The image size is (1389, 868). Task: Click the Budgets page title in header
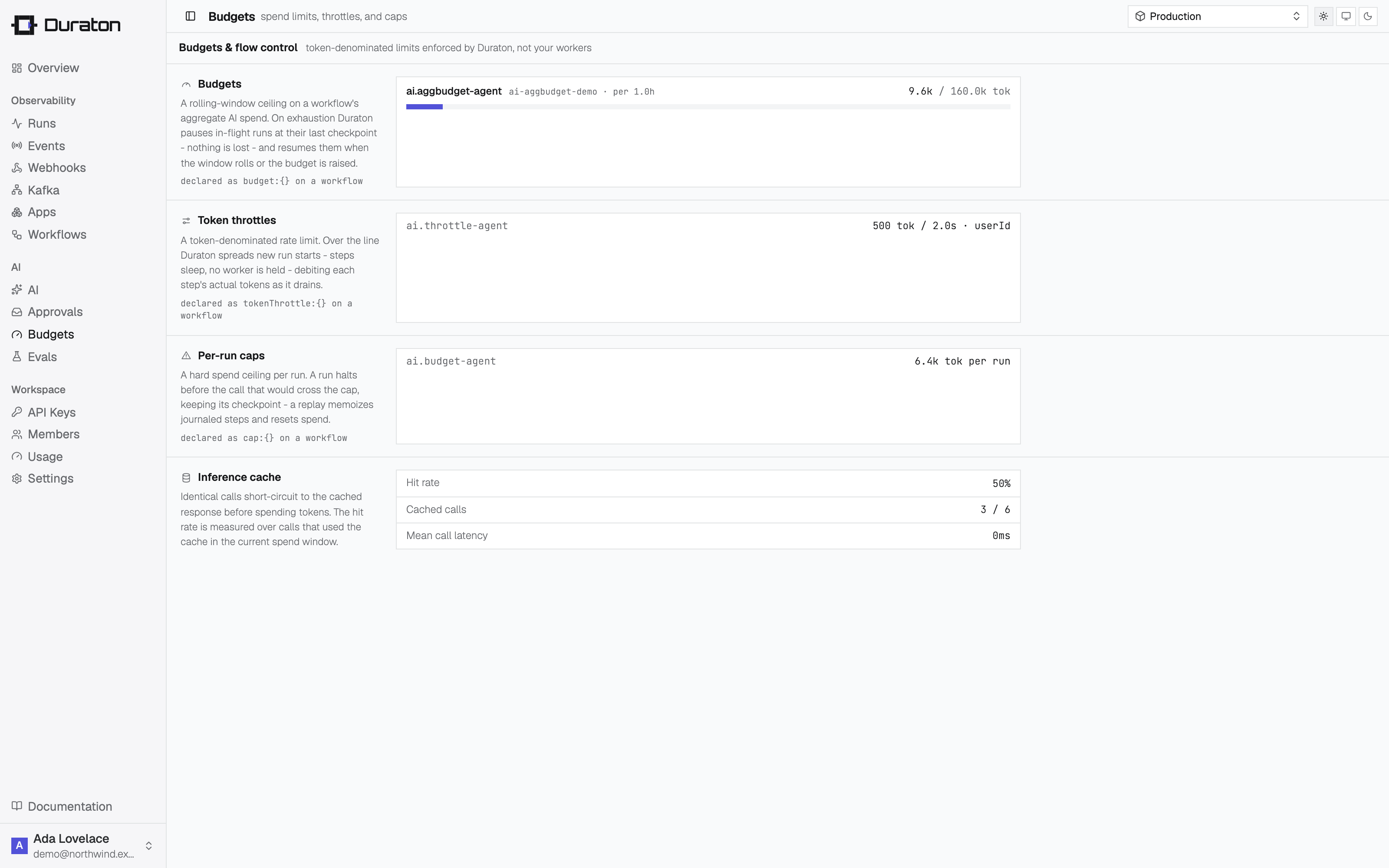click(231, 16)
